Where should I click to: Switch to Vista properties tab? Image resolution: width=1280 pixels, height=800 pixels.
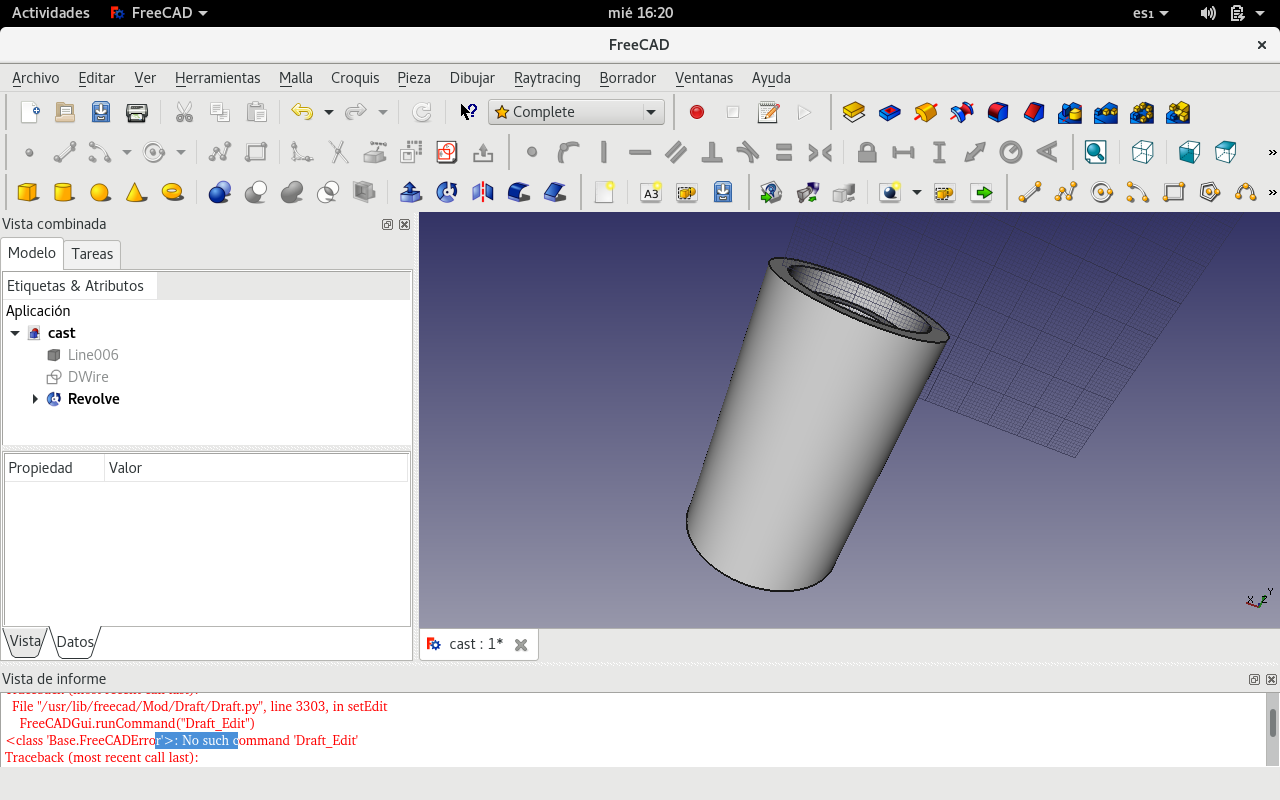[x=25, y=642]
